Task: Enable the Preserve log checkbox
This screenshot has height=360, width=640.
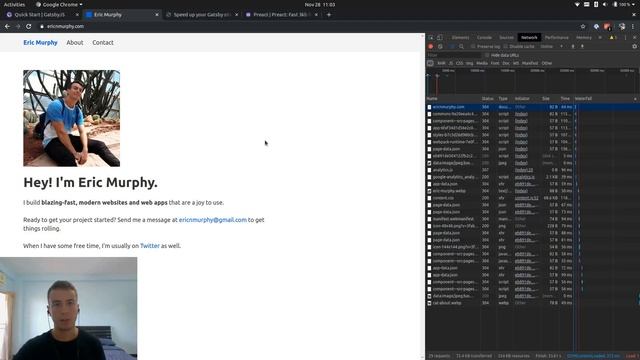Action: pos(473,47)
